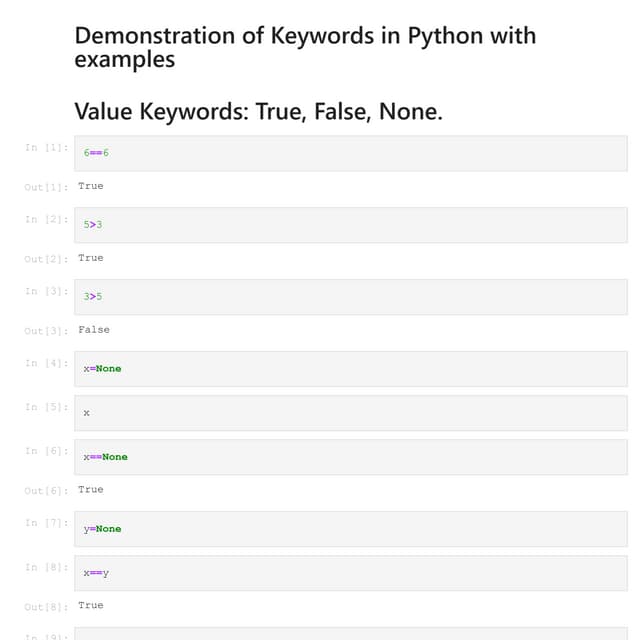Click the Out[6] prompt label
Viewport: 640px width, 640px height.
[46, 491]
